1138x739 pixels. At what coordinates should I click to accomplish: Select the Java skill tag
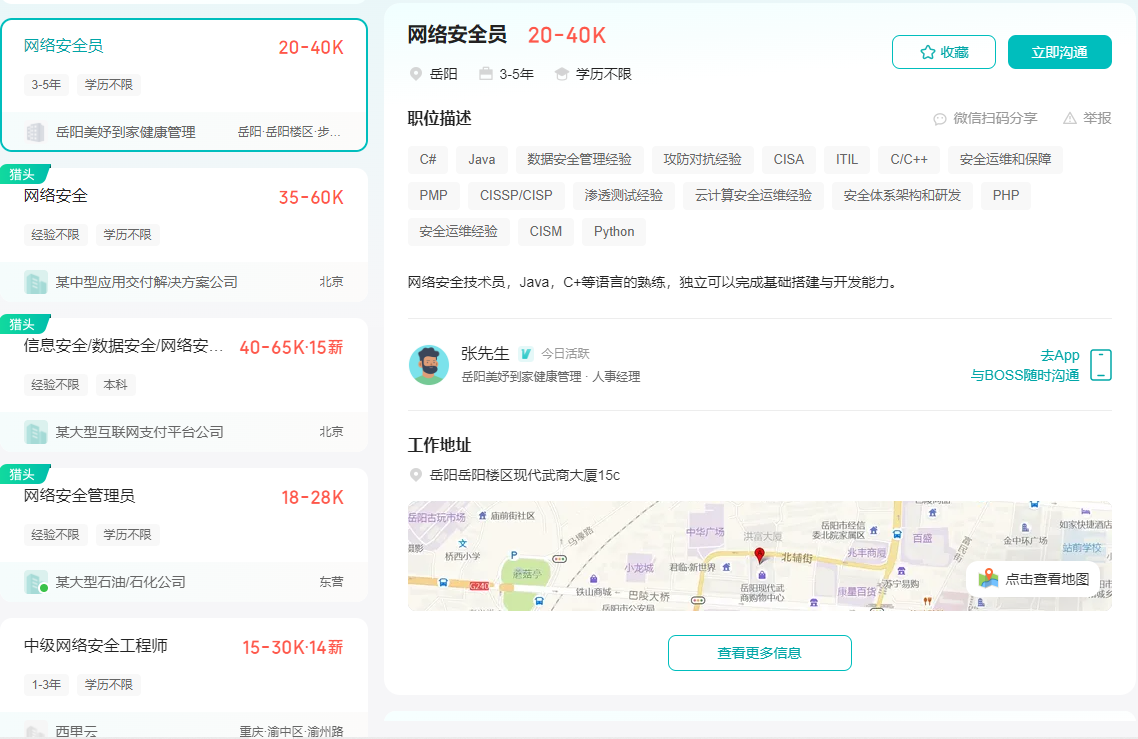481,159
